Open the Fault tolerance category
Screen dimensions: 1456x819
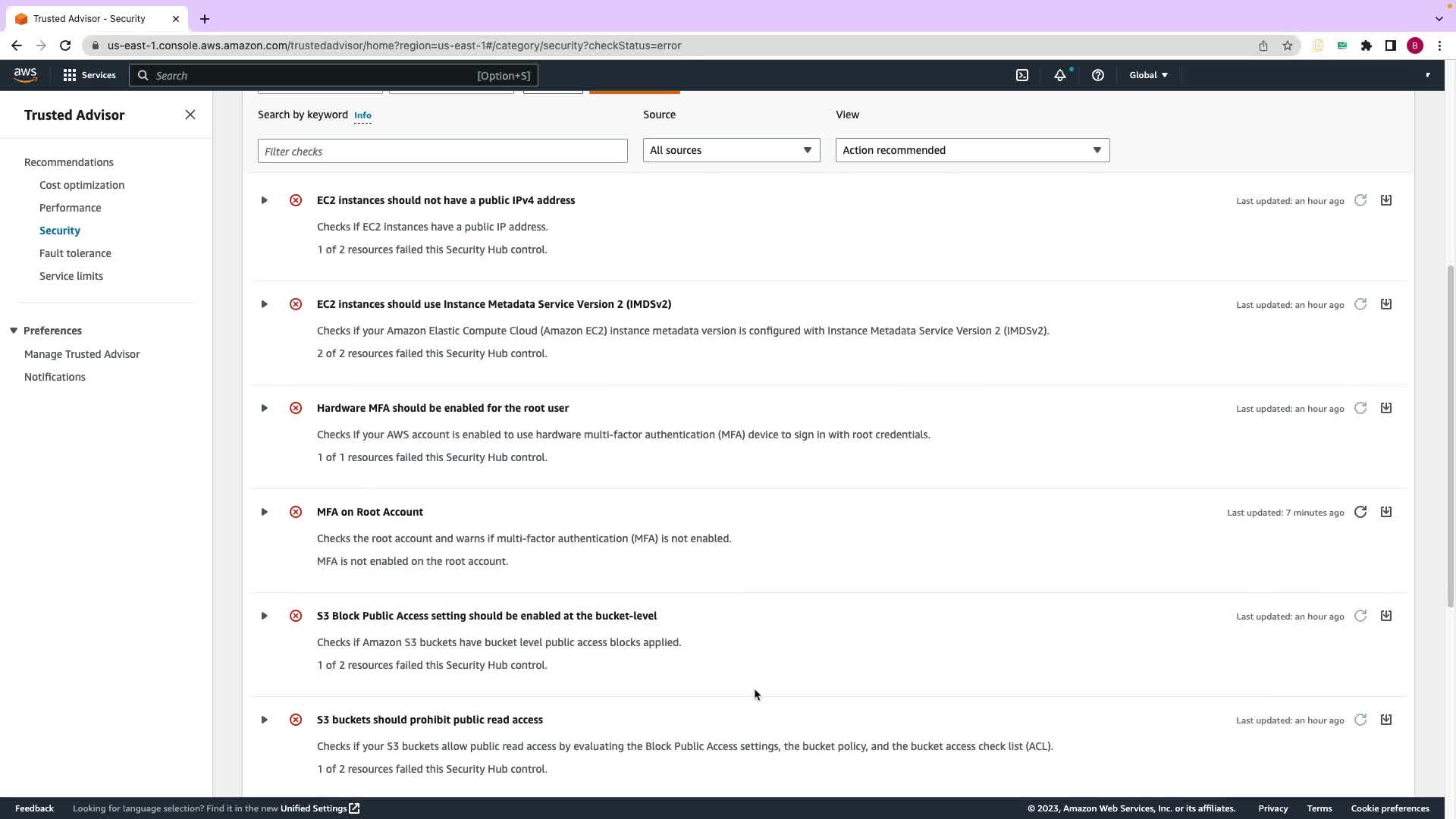(x=75, y=253)
